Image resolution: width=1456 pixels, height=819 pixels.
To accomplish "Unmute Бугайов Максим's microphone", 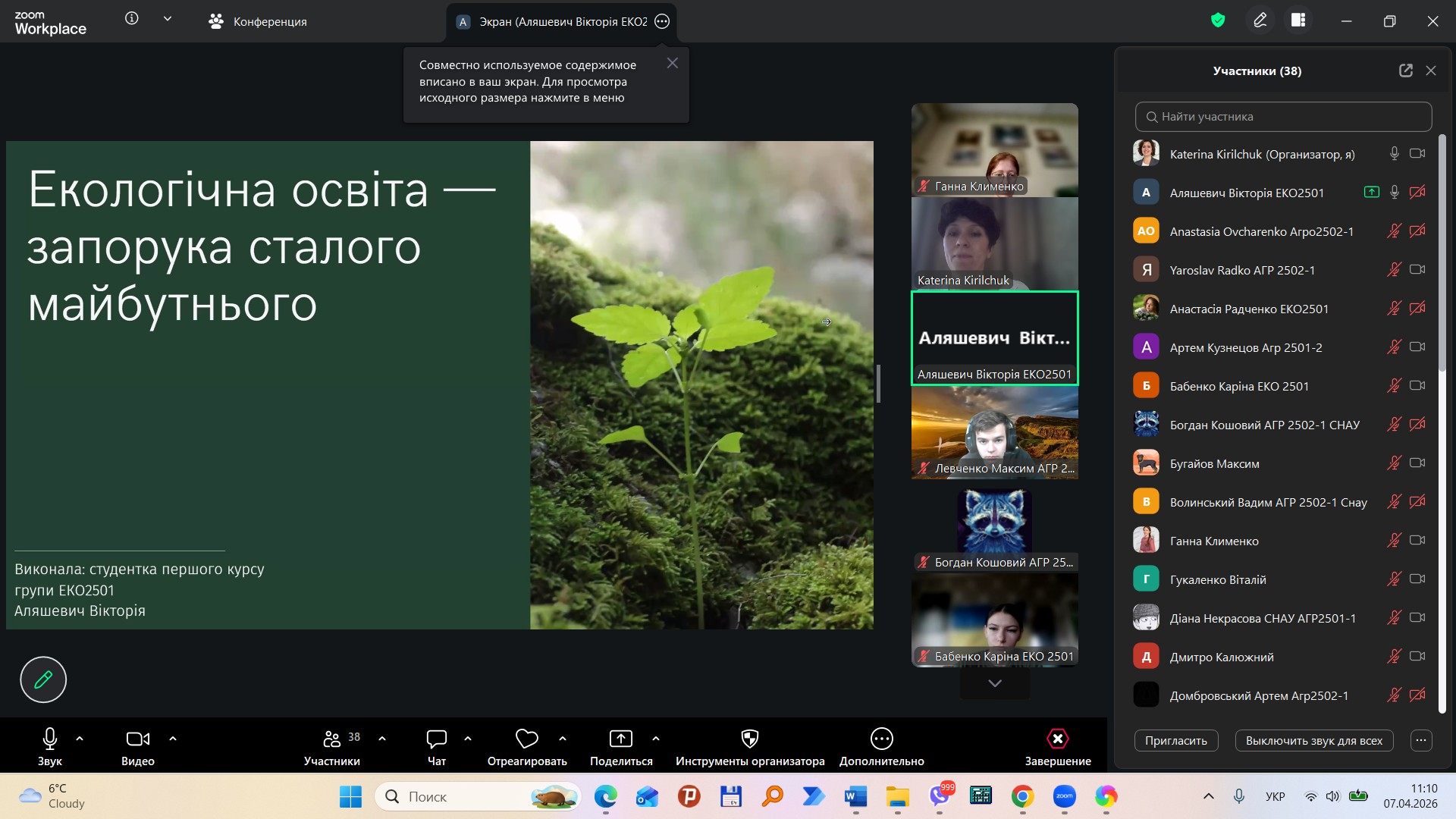I will point(1394,463).
